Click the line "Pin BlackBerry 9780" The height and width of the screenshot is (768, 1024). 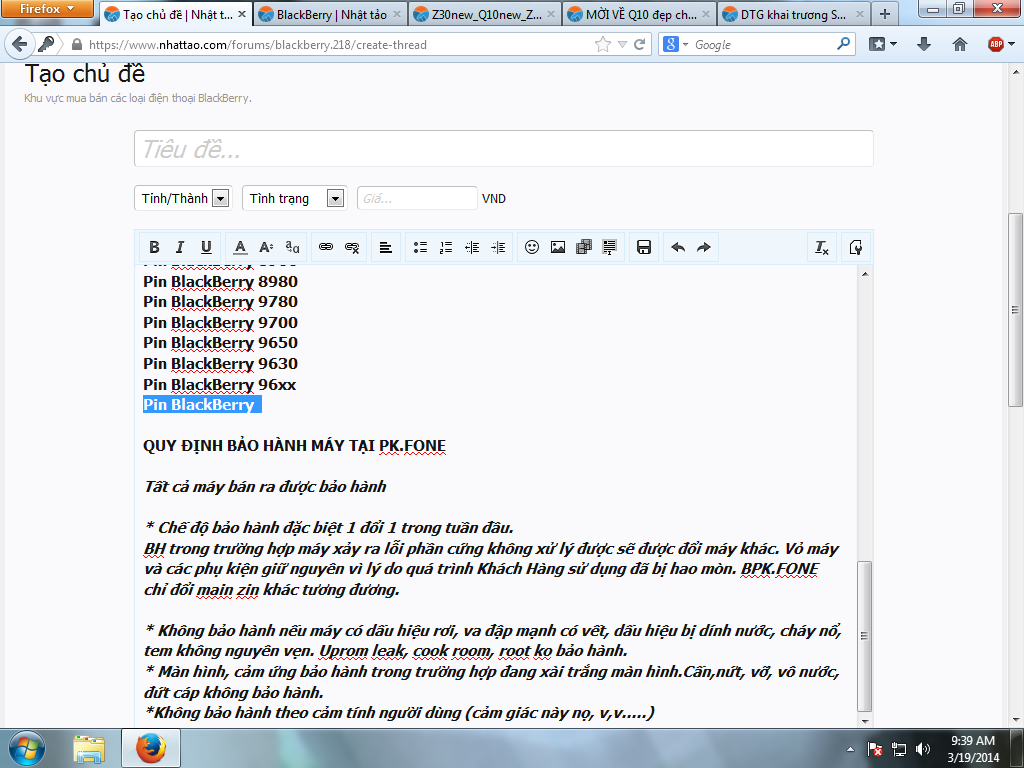coord(220,302)
